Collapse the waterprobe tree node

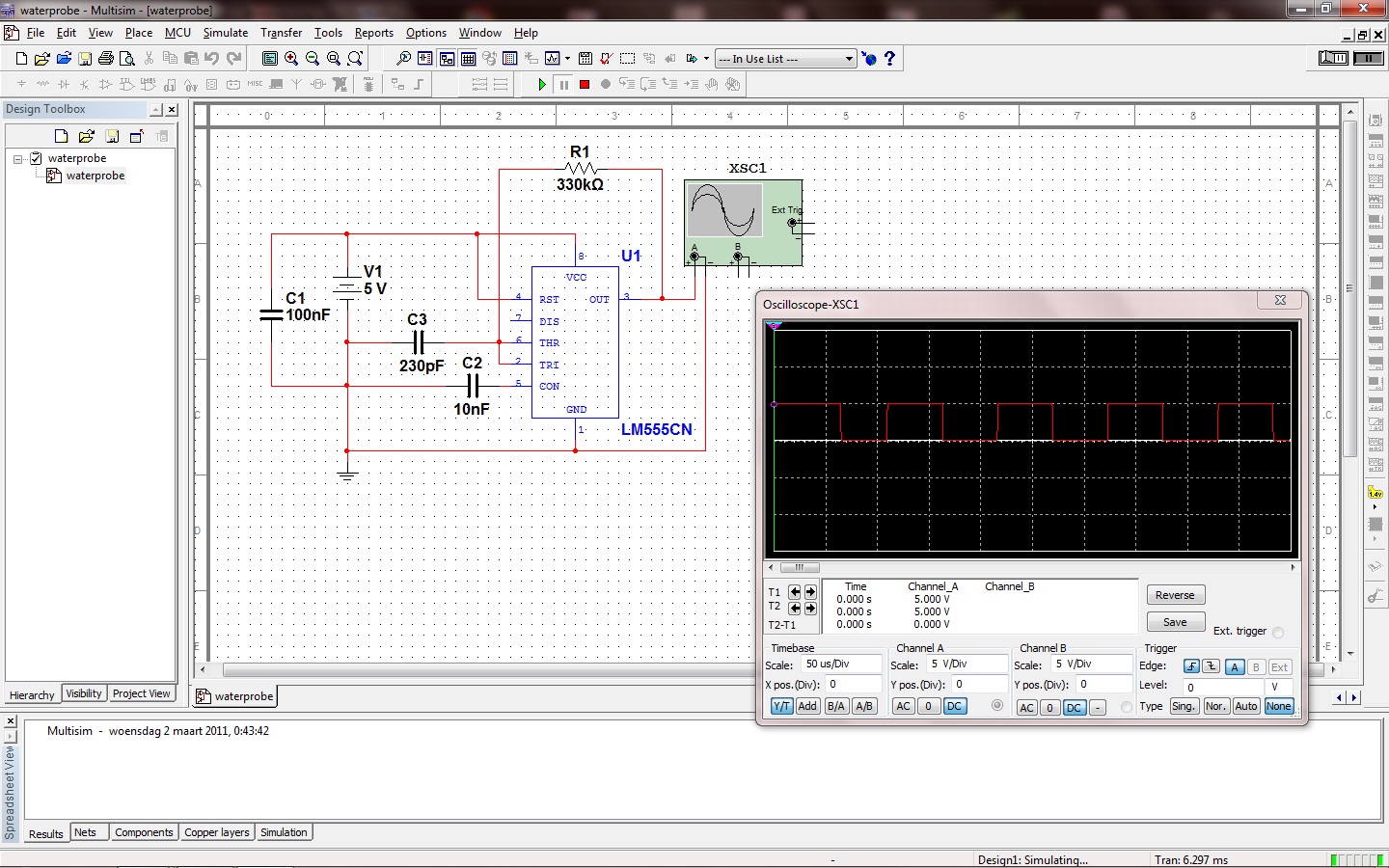pos(18,159)
